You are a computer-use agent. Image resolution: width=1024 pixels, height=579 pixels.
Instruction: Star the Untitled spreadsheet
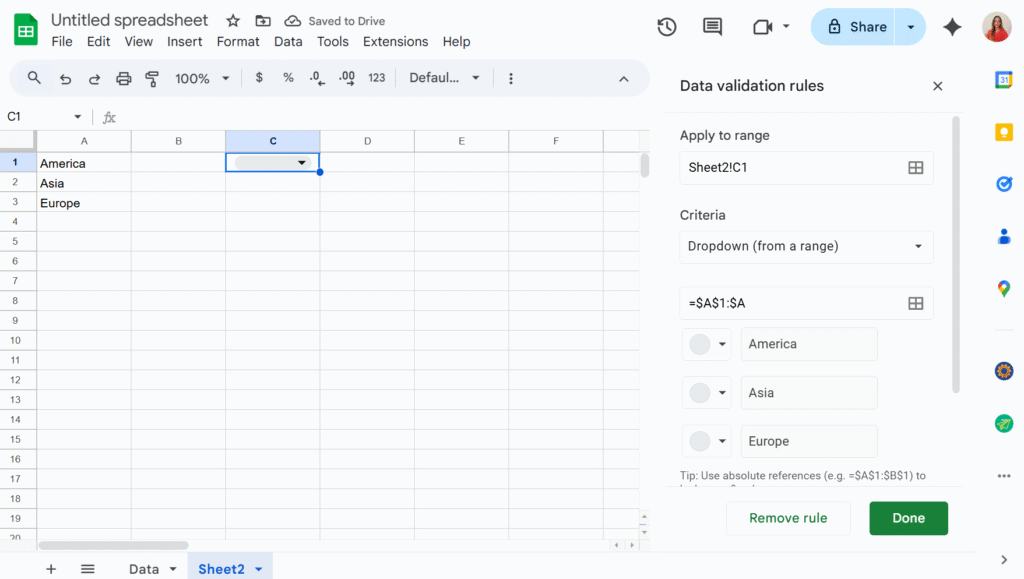233,21
